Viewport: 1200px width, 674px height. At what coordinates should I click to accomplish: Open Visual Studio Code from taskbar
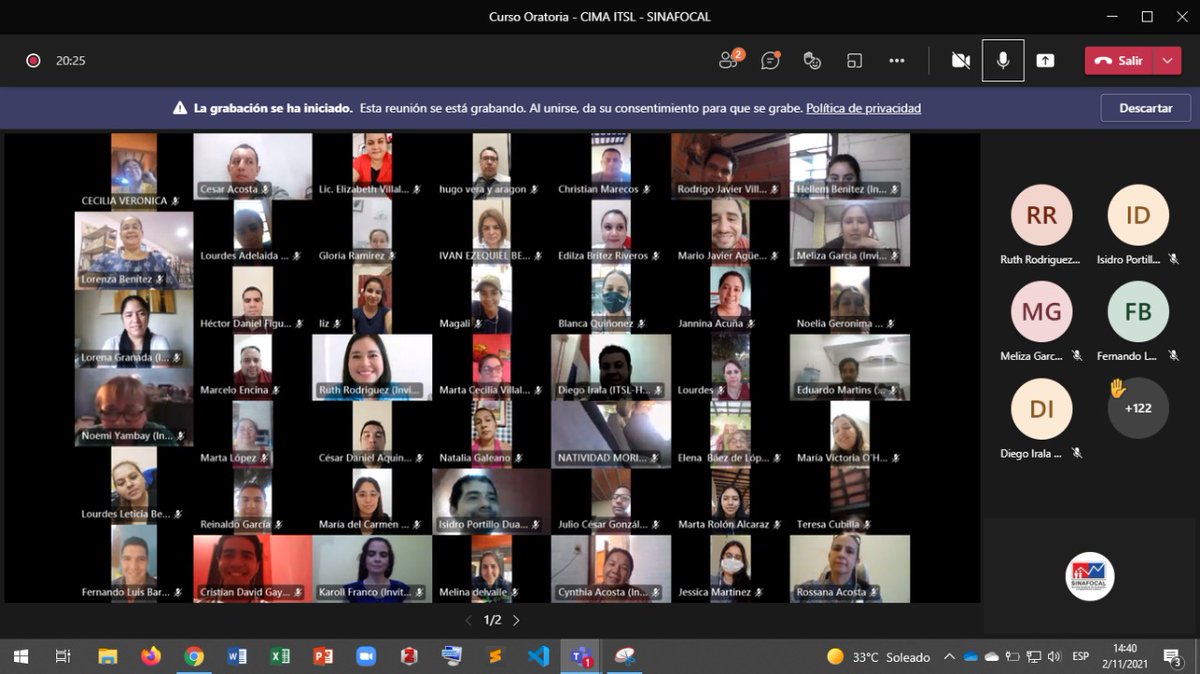click(x=538, y=656)
